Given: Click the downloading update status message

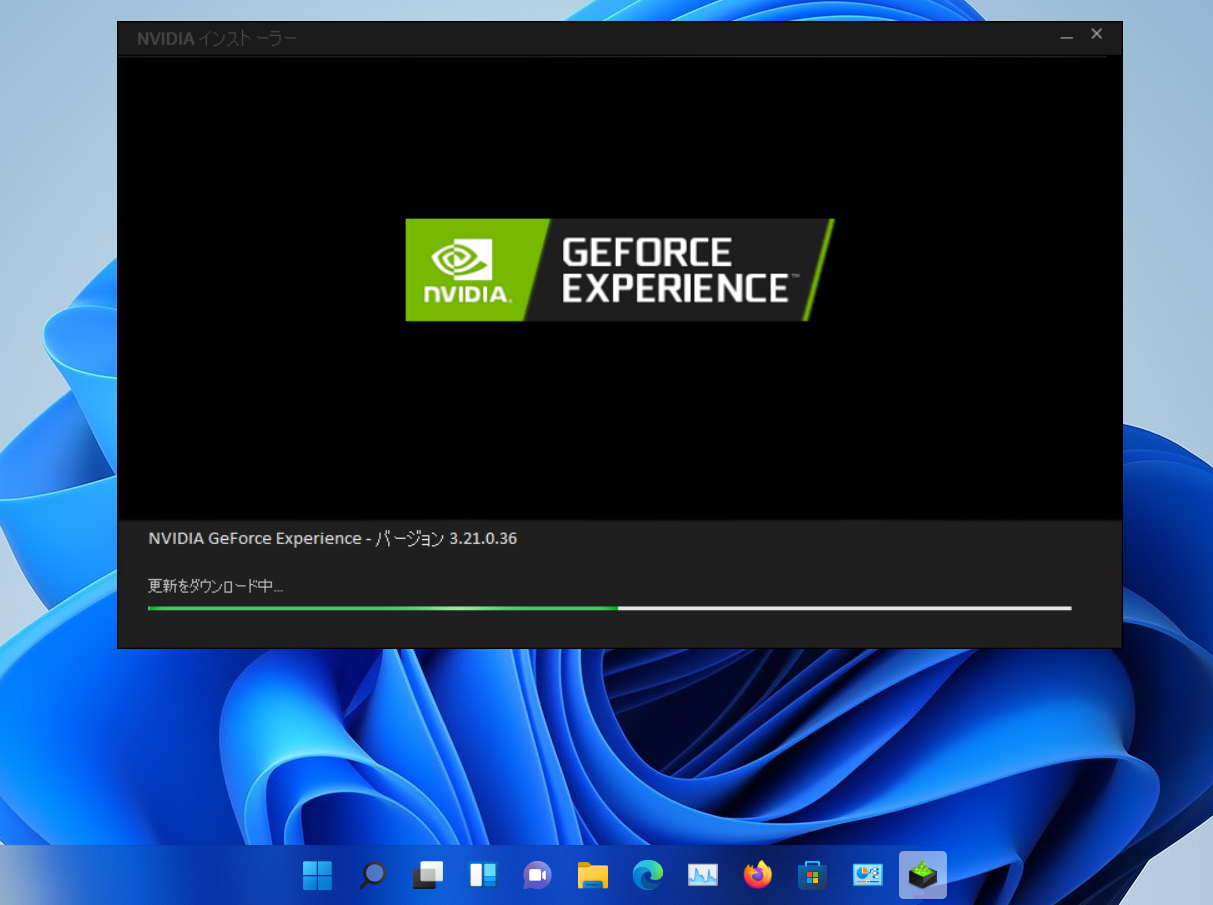Looking at the screenshot, I should click(x=216, y=586).
